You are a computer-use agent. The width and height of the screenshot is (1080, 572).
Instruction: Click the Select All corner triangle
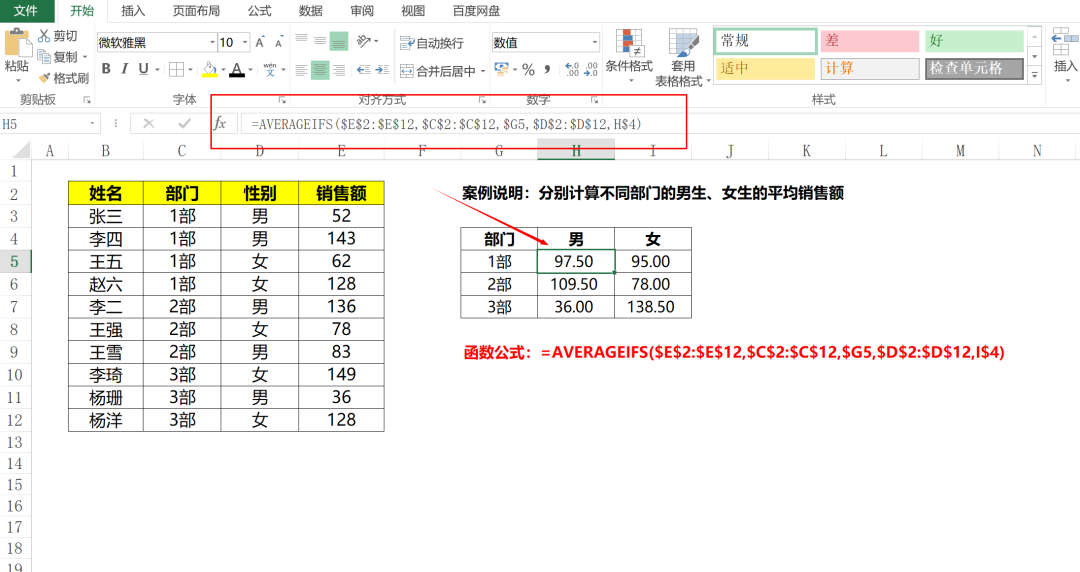tap(21, 150)
